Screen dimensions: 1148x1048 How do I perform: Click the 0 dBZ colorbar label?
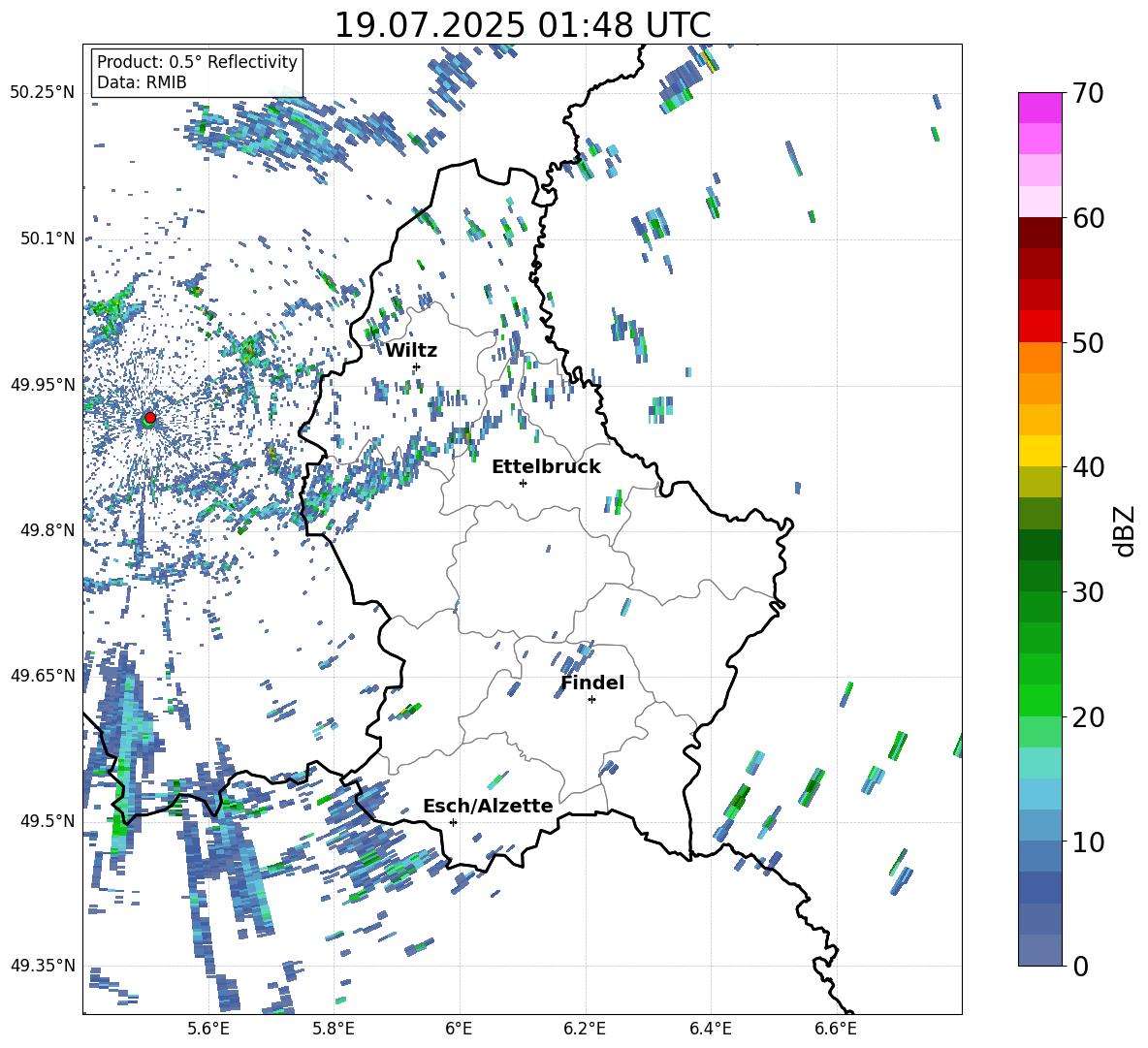[x=1080, y=966]
